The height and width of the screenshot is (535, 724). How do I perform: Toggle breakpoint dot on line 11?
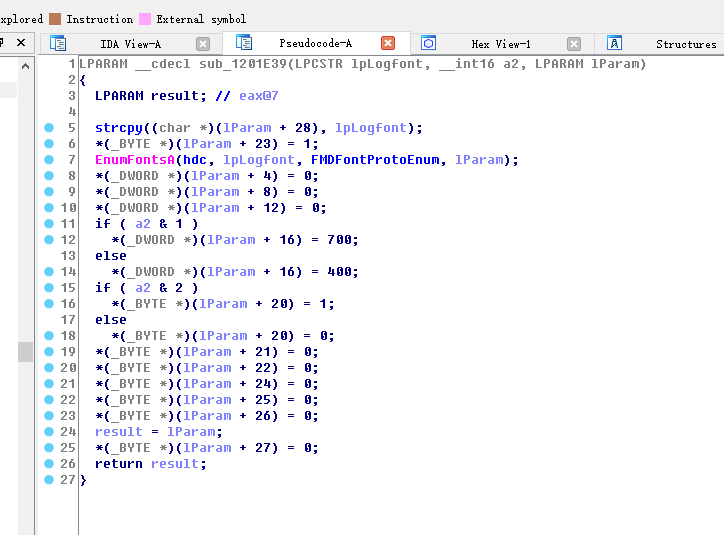click(49, 224)
